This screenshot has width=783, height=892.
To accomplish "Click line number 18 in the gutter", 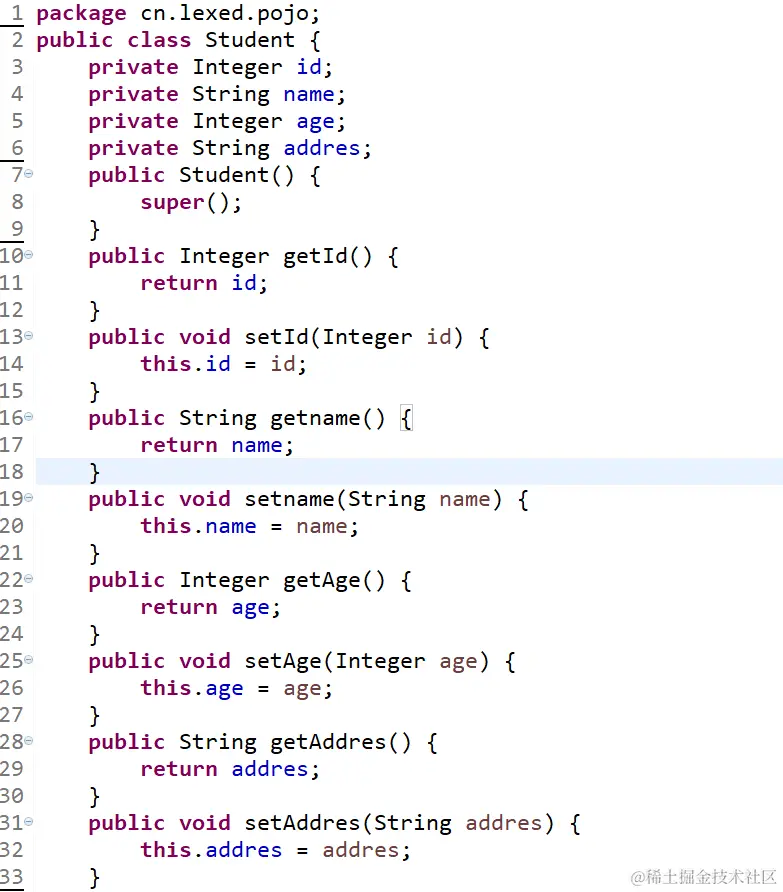I will point(12,472).
